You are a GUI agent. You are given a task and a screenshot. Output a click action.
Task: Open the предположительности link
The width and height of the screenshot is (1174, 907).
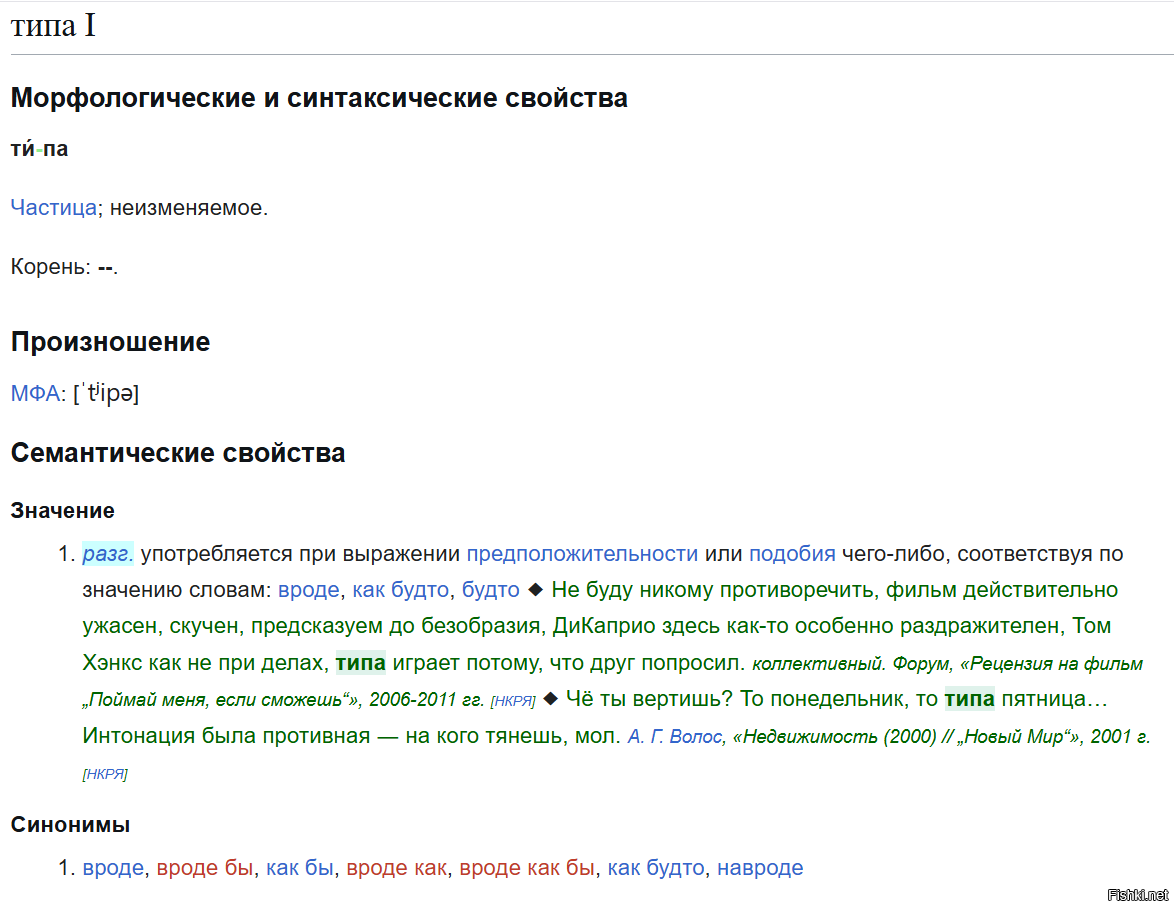coord(582,554)
